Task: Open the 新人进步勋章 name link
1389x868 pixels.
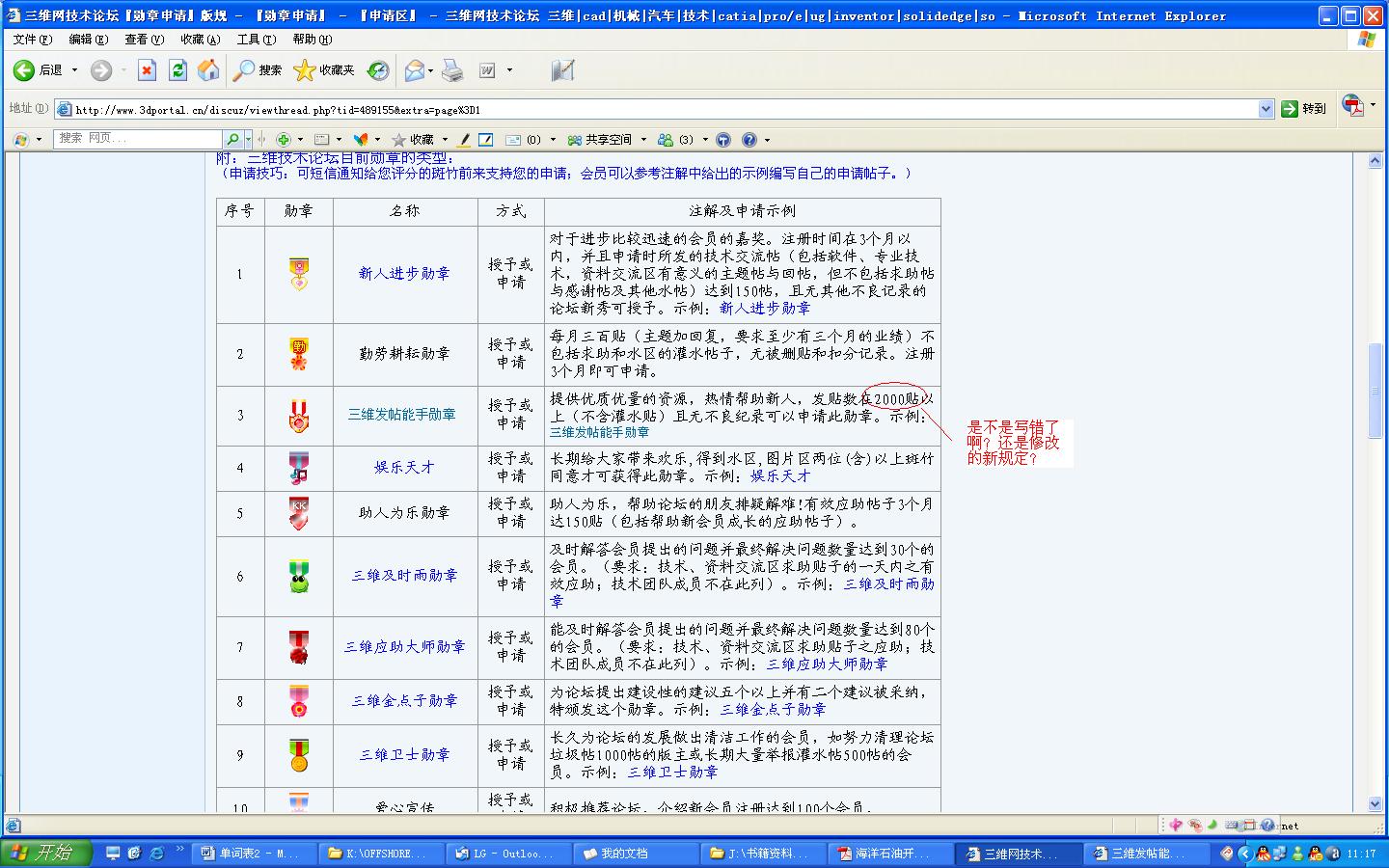Action: [x=404, y=274]
